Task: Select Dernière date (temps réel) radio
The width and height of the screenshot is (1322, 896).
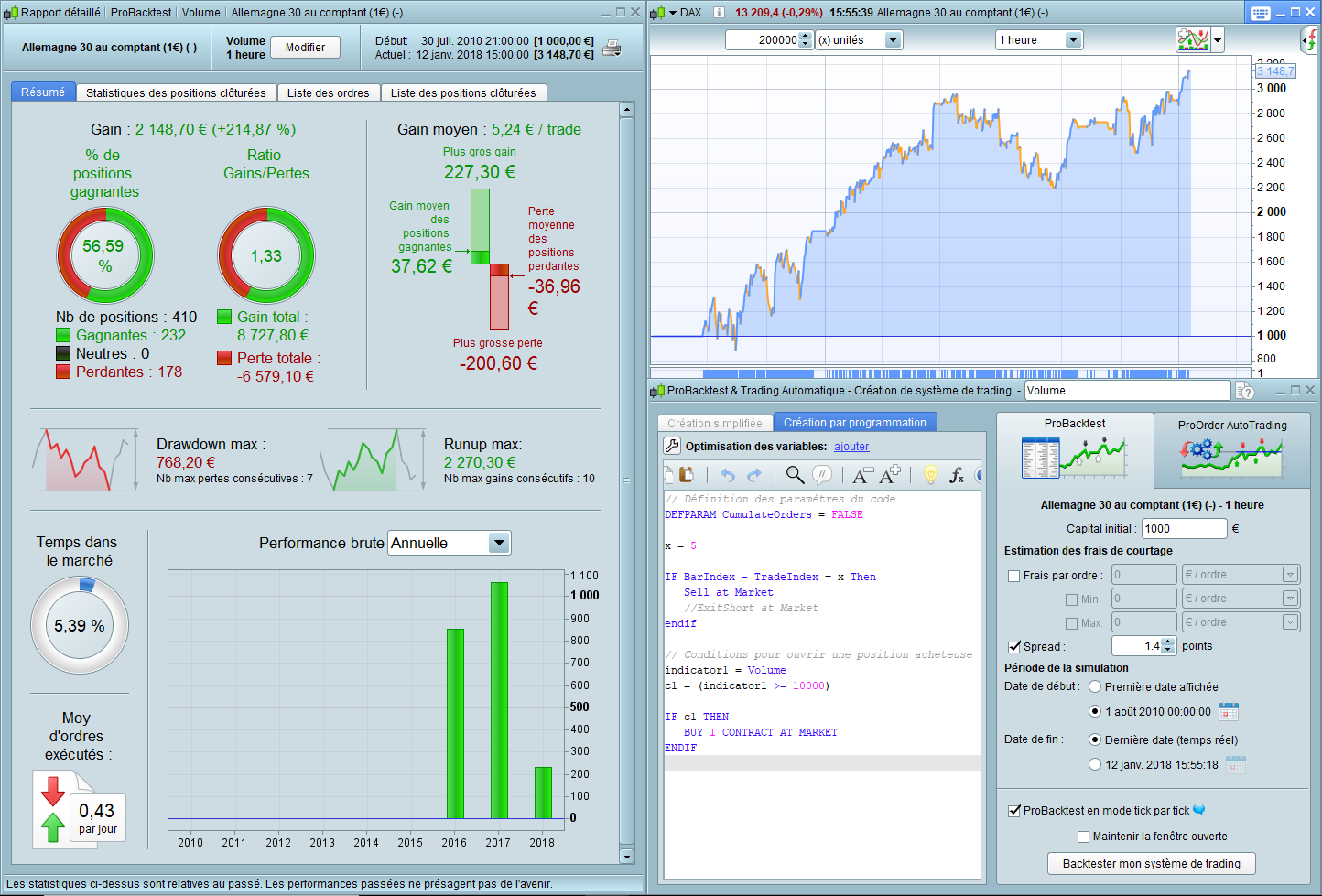Action: click(1095, 739)
